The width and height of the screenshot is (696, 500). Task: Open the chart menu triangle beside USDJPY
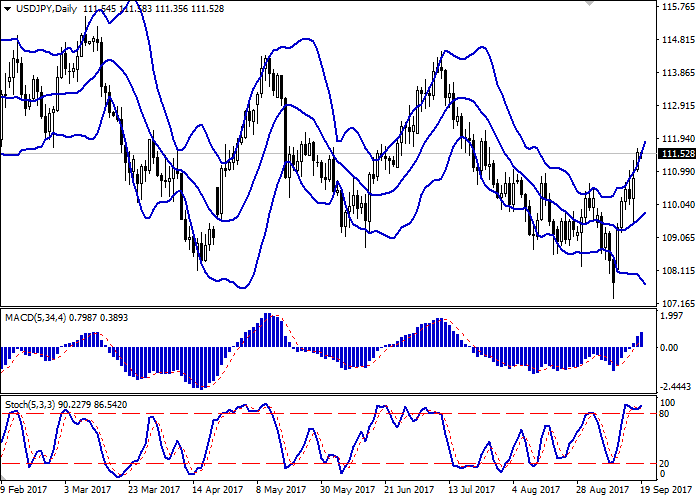click(x=8, y=9)
